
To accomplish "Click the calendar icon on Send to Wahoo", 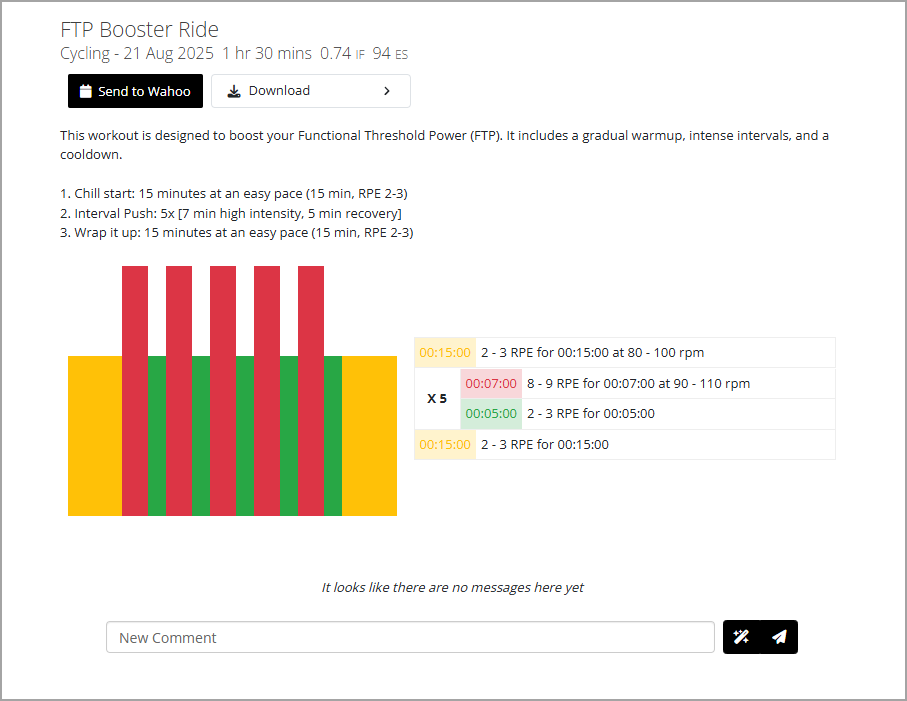I will [x=86, y=91].
